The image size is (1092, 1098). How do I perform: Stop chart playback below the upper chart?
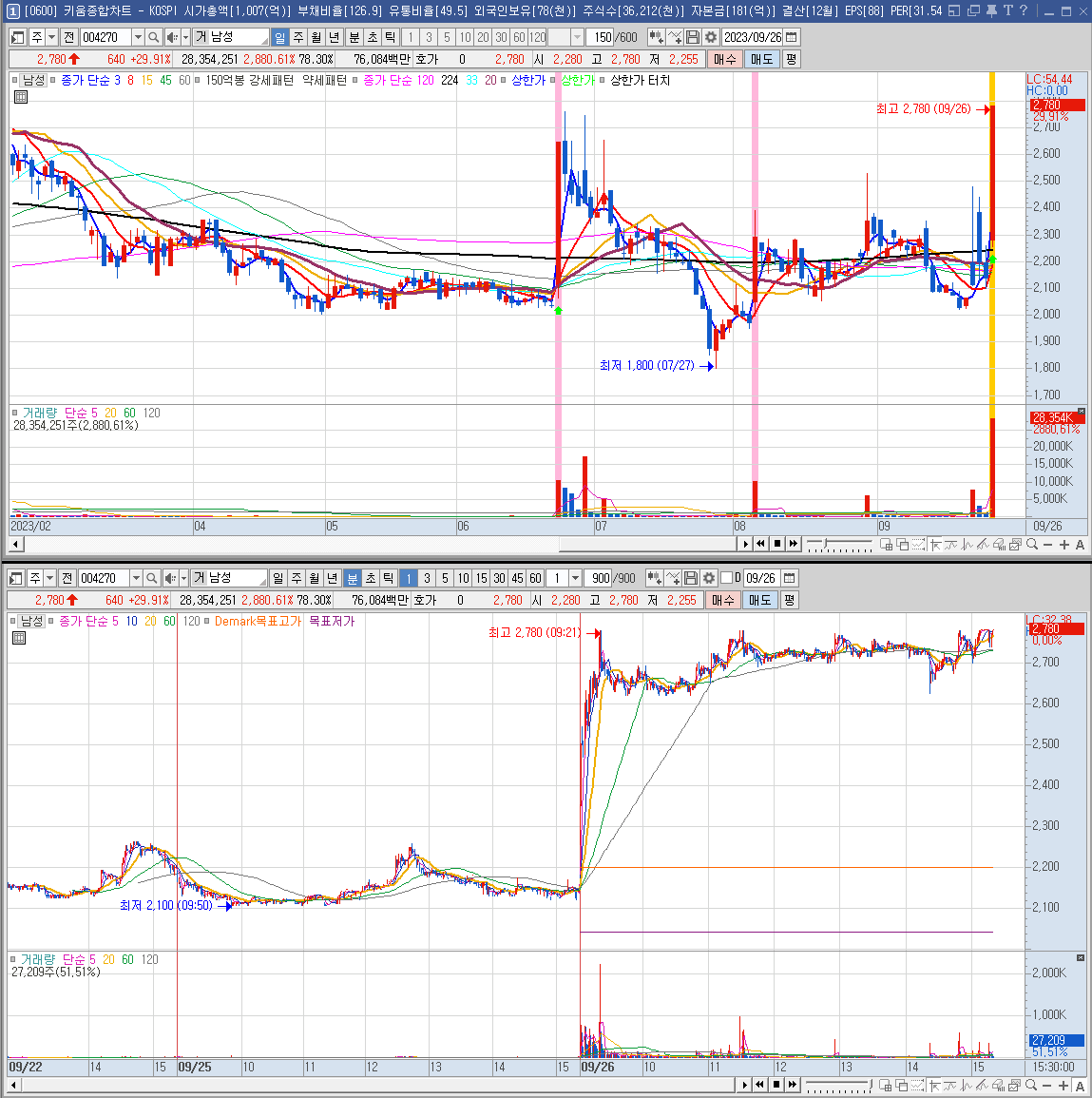[x=777, y=544]
